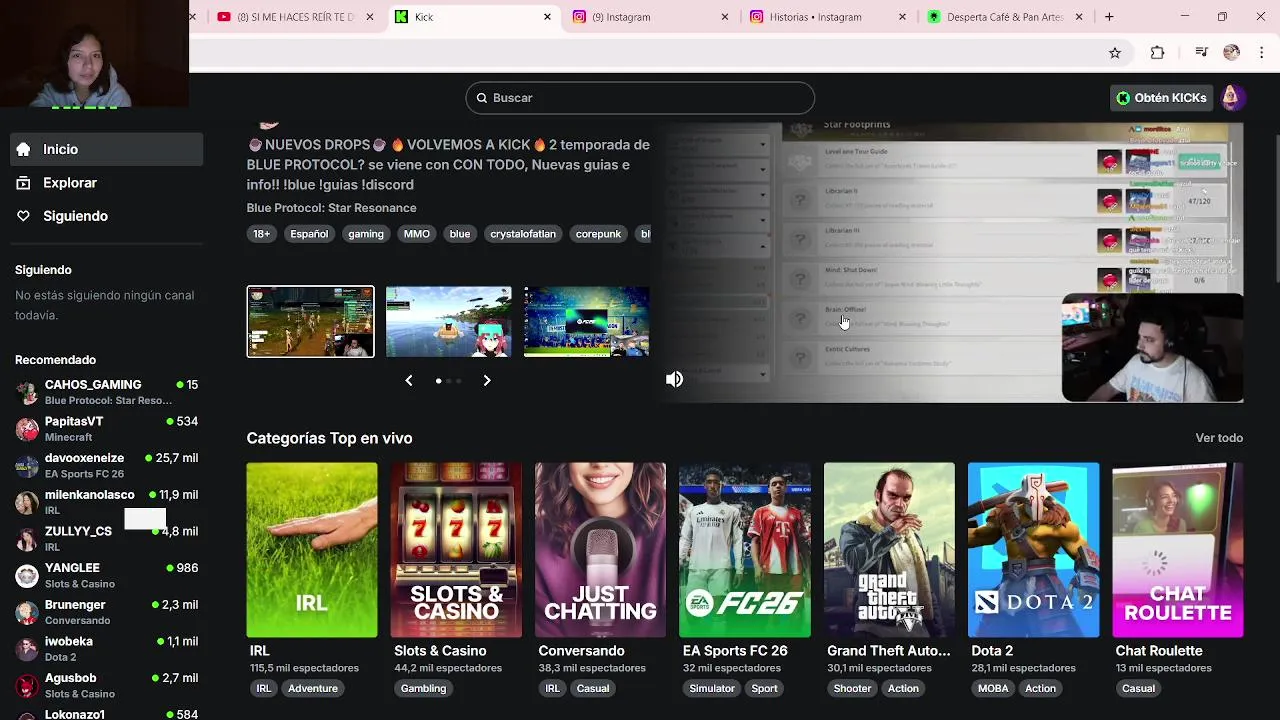Open the IRL category card
Image resolution: width=1280 pixels, height=720 pixels.
[312, 550]
